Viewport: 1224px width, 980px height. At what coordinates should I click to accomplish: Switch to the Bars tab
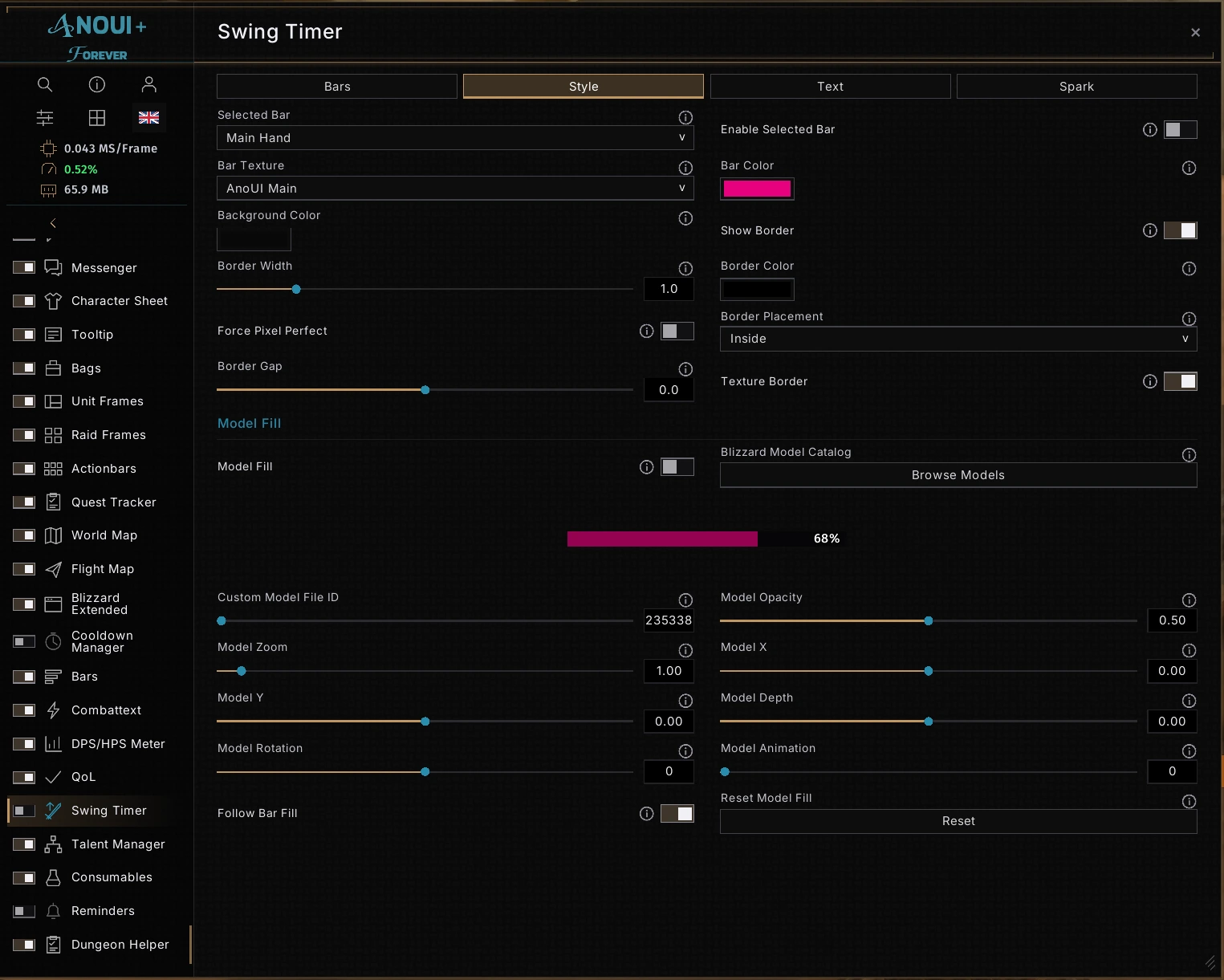point(337,87)
